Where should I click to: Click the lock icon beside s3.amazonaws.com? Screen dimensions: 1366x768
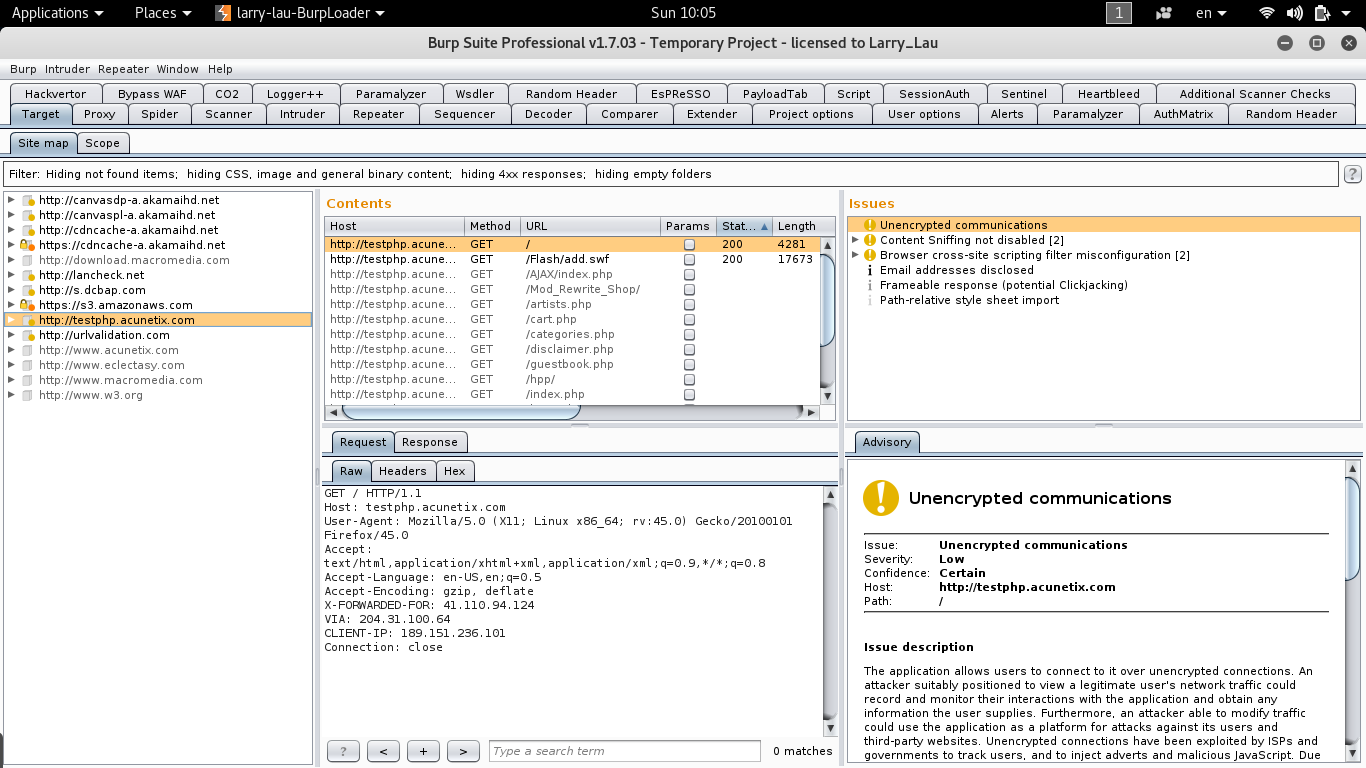point(28,305)
